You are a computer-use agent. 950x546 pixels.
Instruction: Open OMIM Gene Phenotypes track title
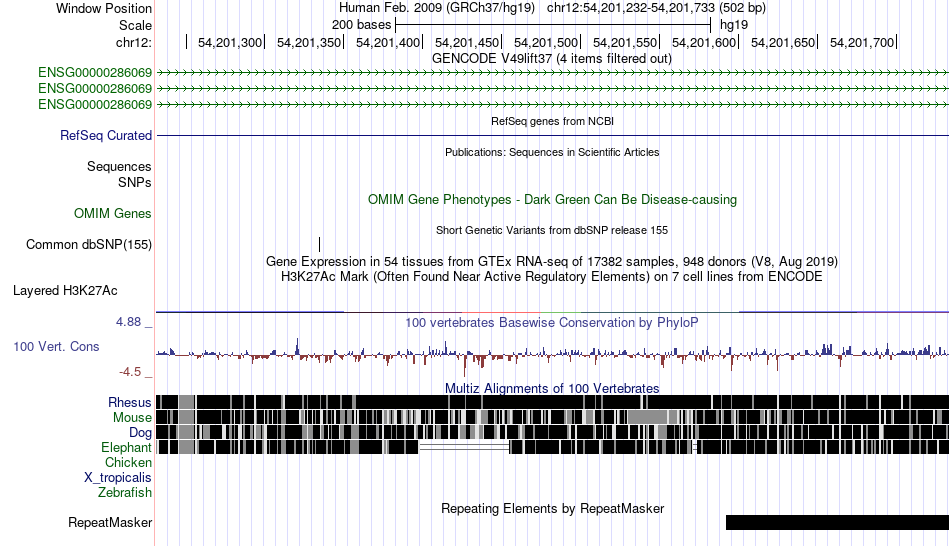coord(552,199)
